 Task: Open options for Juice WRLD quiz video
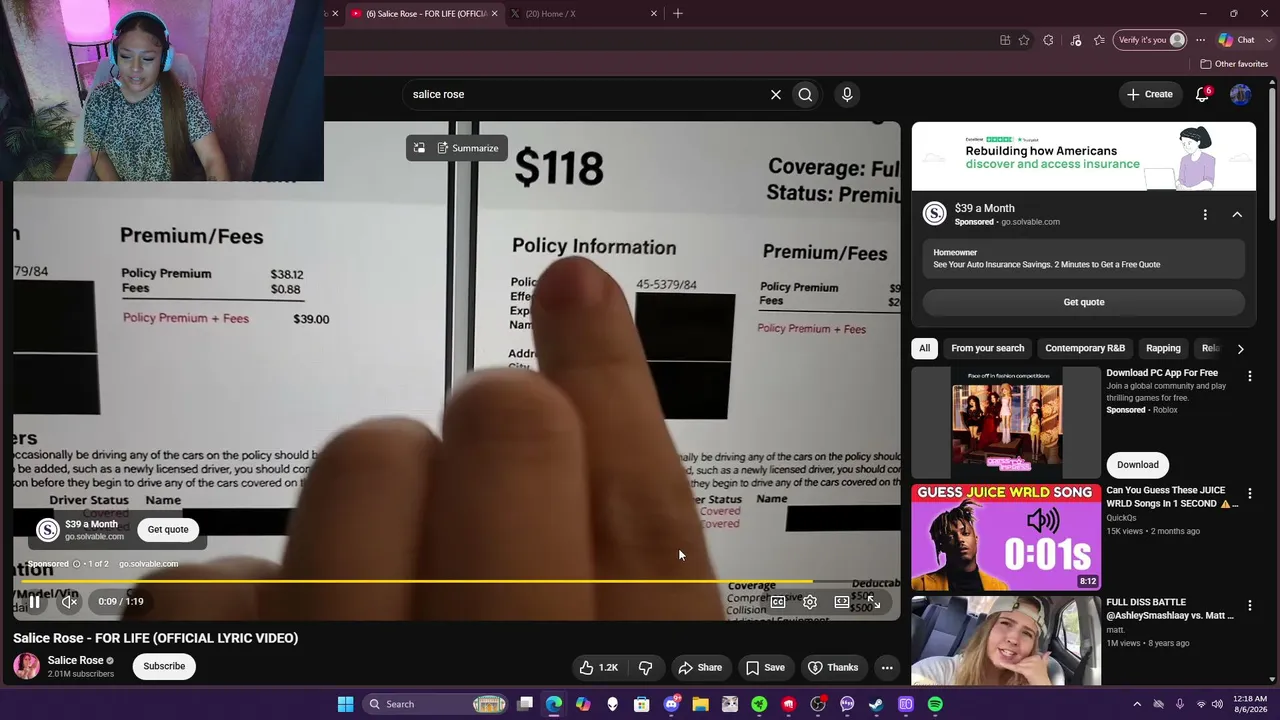[x=1249, y=494]
